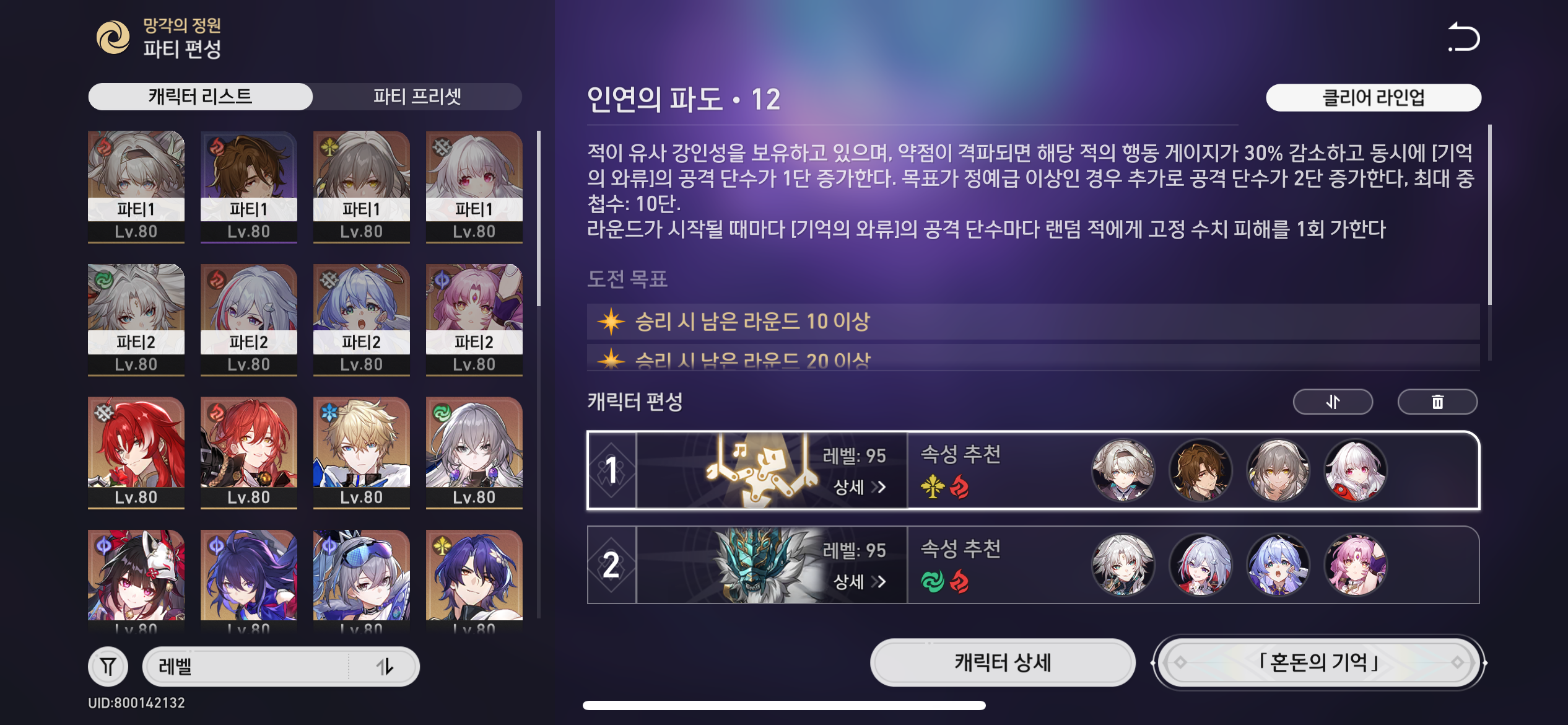Switch to the 캐릭터 리스트 tab
Viewport: 1568px width, 725px height.
200,97
